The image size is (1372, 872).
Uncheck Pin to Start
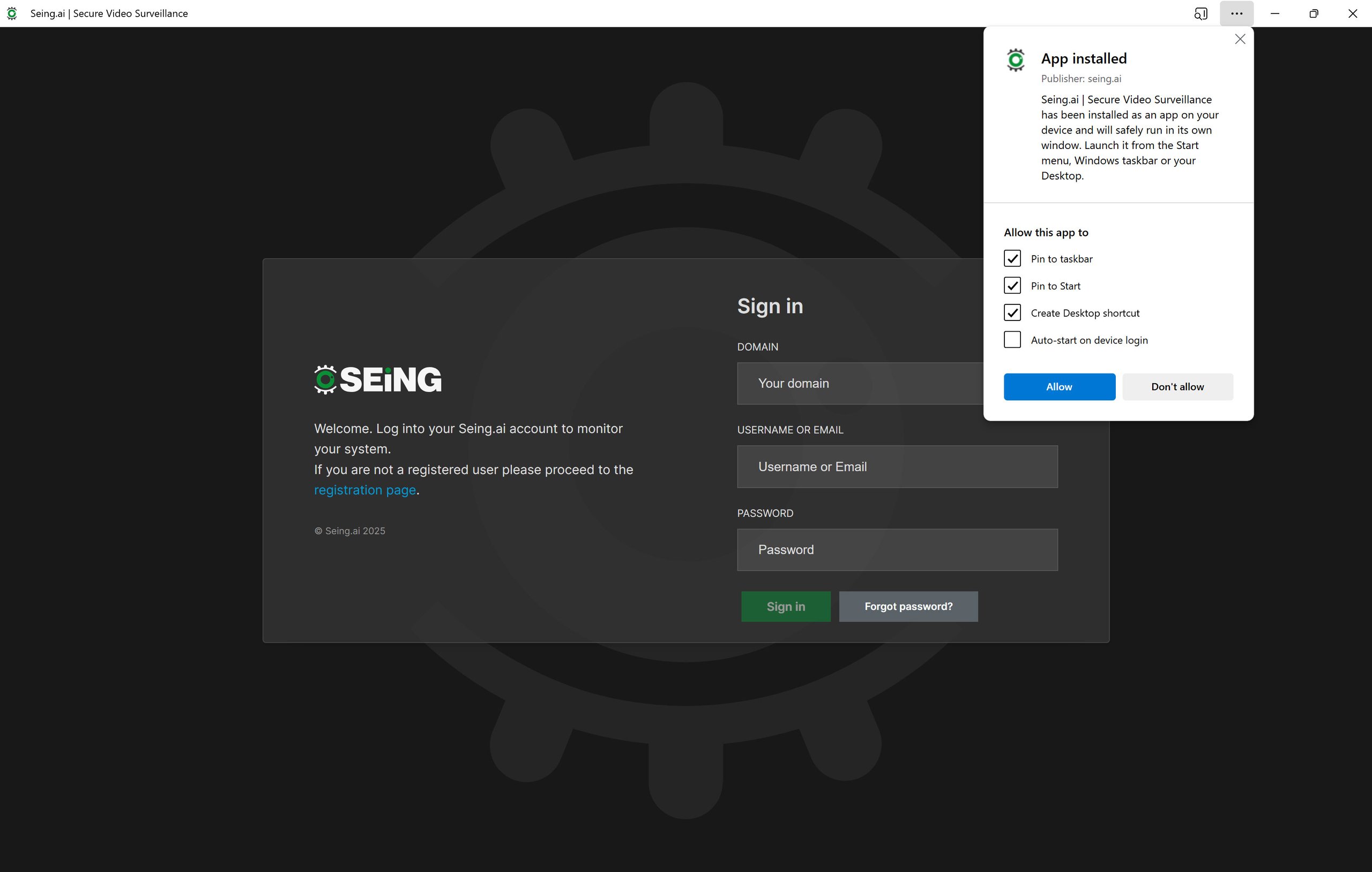tap(1012, 286)
